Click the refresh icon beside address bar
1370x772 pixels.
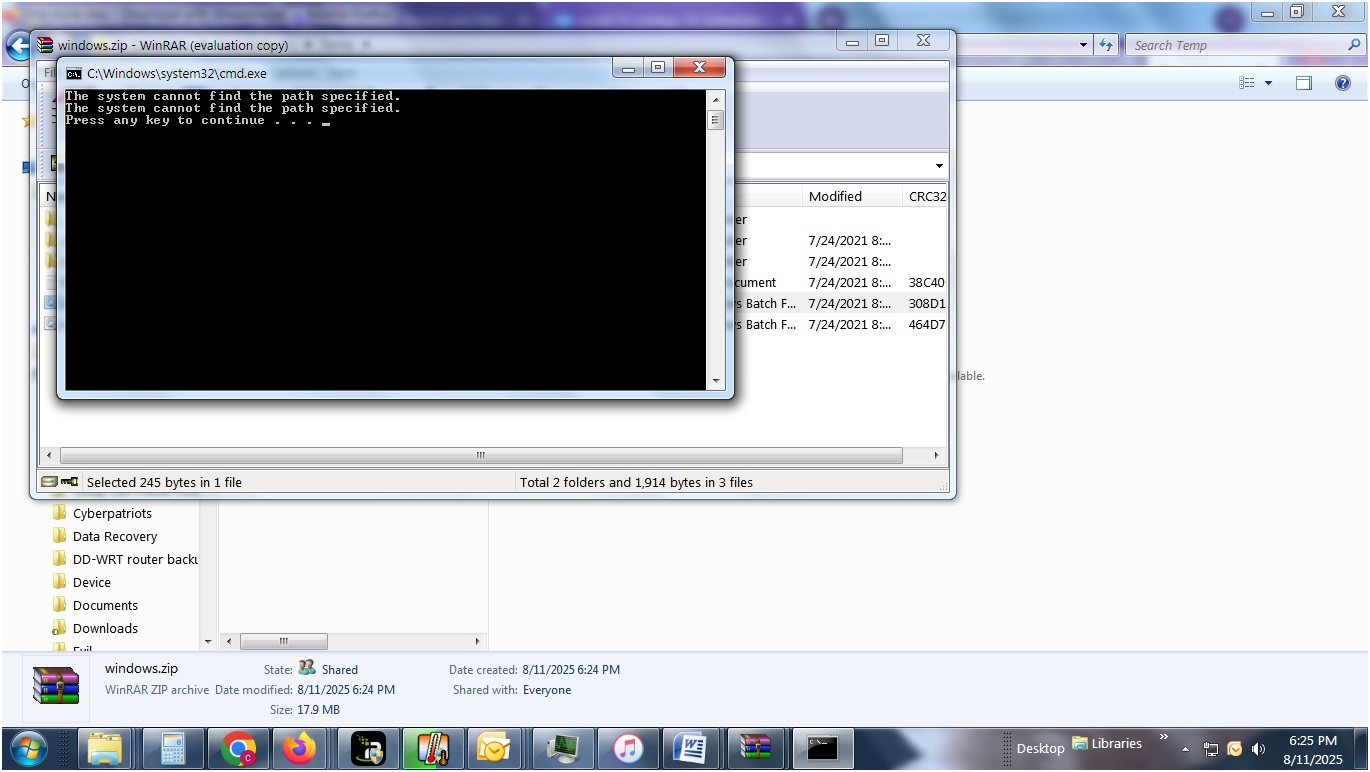[1106, 45]
